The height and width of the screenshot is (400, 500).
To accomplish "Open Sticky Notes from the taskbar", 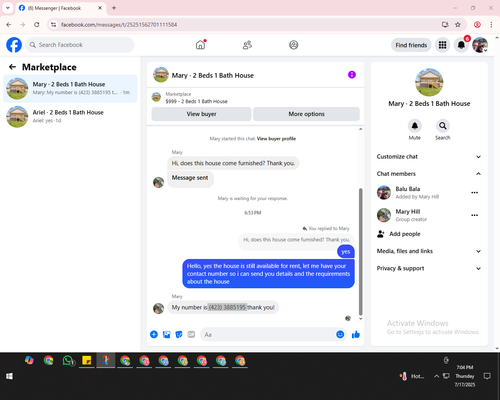I will point(87,361).
